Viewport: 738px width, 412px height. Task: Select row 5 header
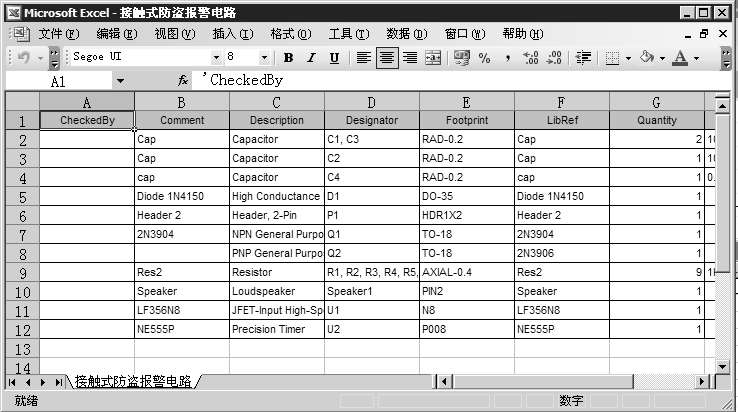tap(23, 196)
